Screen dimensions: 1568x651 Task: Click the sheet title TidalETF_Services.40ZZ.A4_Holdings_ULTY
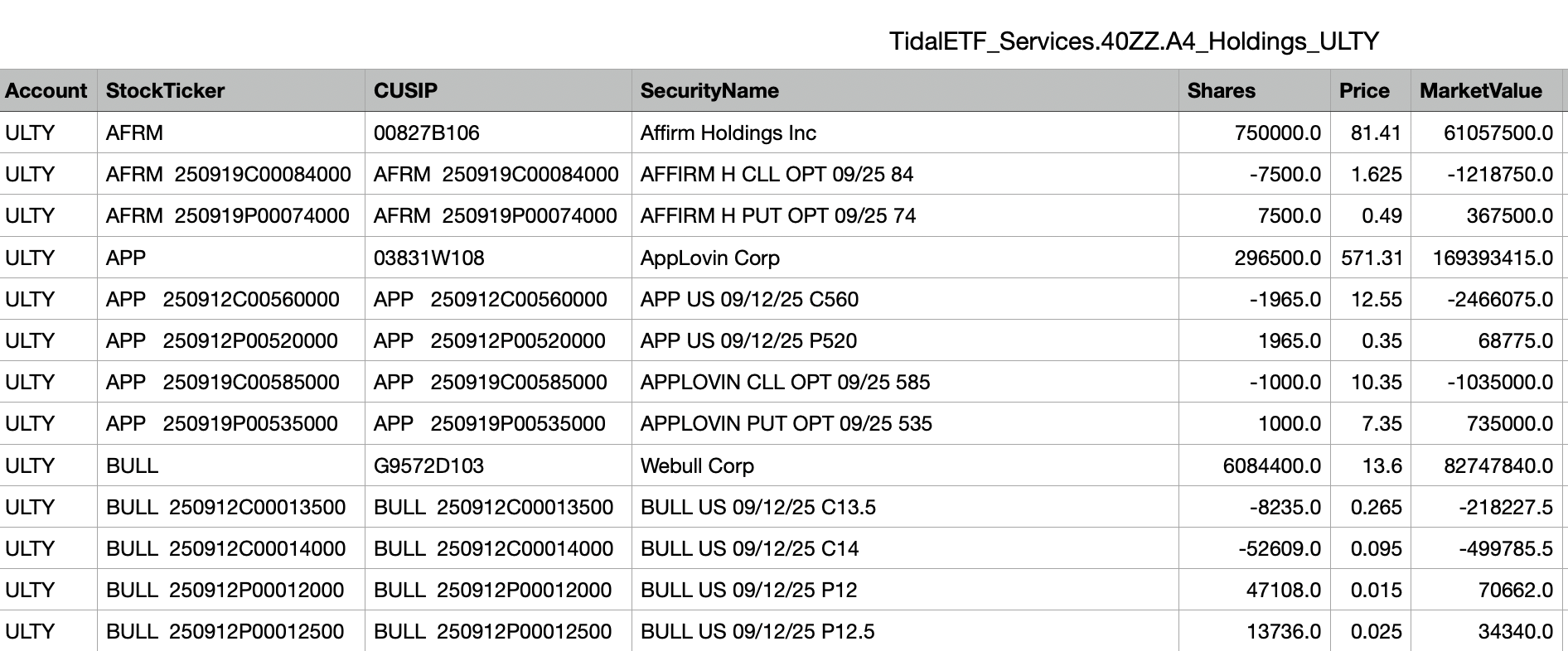pos(1134,41)
